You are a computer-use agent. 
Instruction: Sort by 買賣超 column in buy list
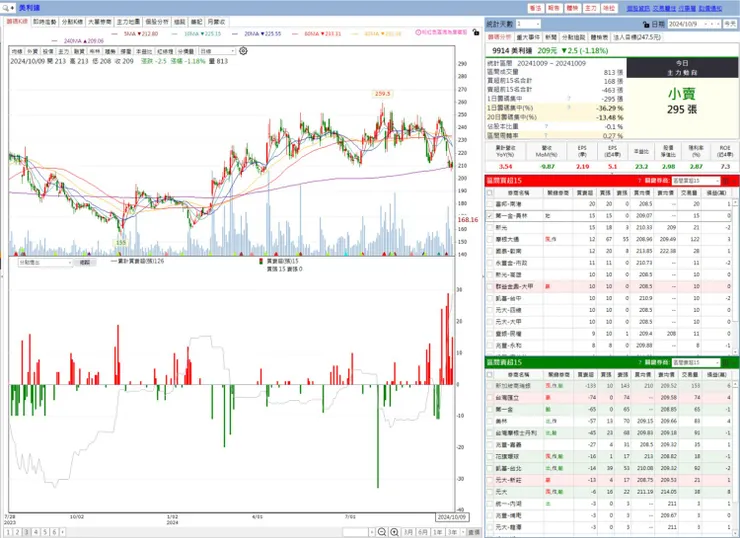pos(585,193)
